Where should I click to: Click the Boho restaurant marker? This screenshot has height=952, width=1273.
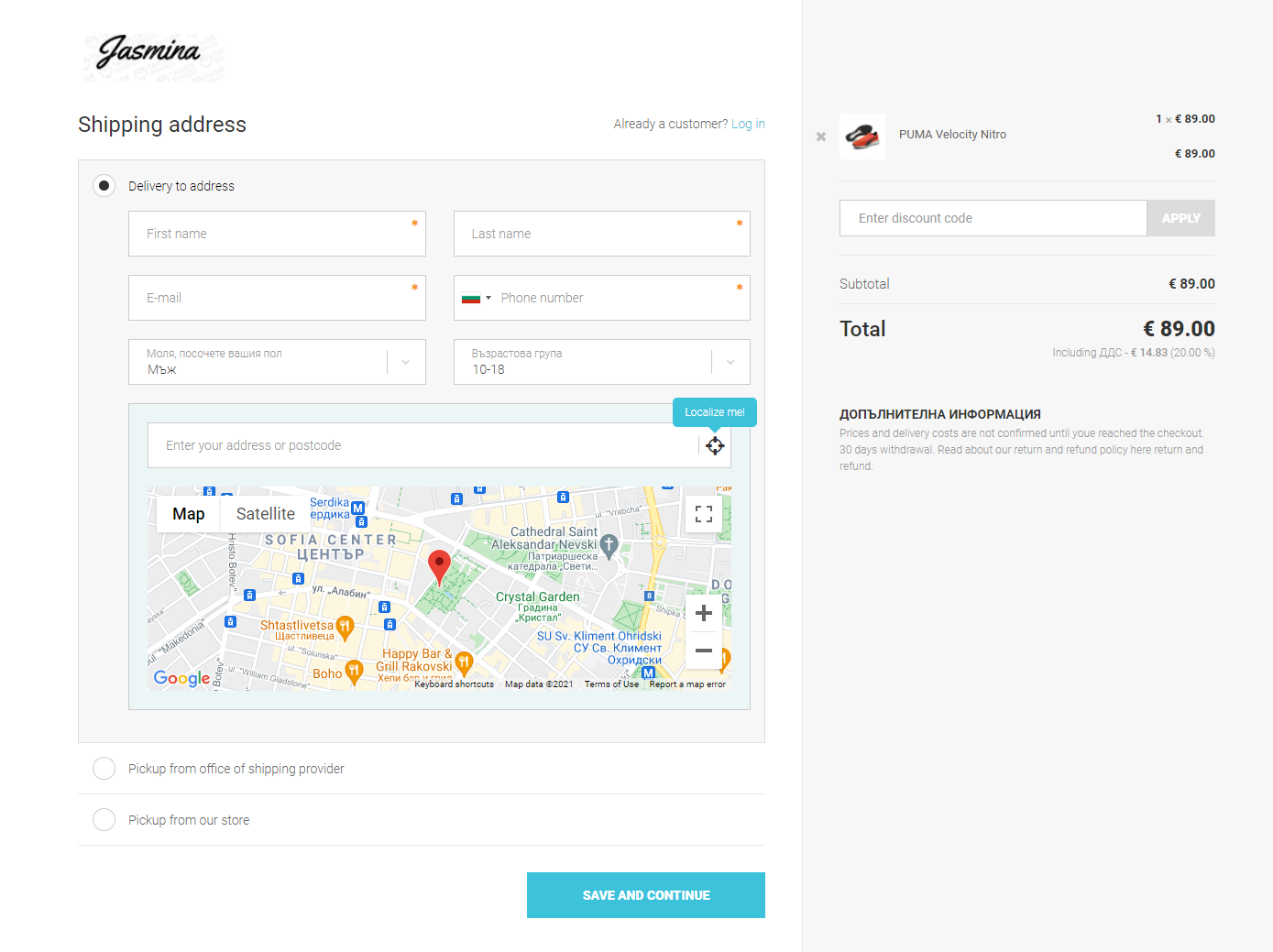(x=354, y=673)
